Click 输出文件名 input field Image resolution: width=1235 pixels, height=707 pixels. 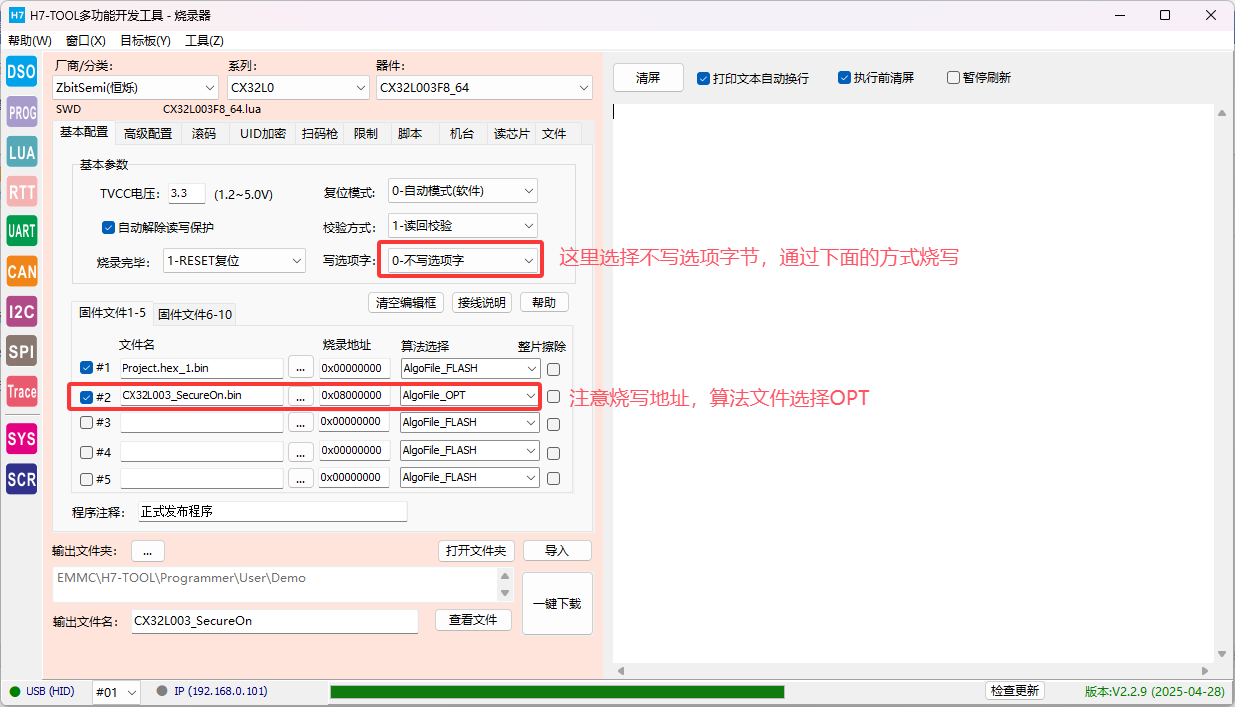(275, 621)
